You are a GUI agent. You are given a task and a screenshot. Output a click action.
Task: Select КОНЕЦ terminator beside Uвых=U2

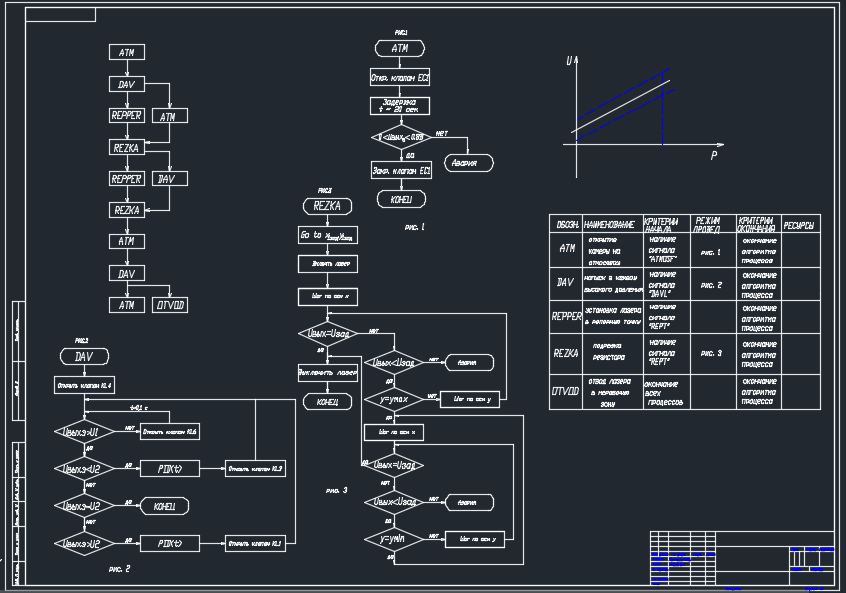click(165, 506)
